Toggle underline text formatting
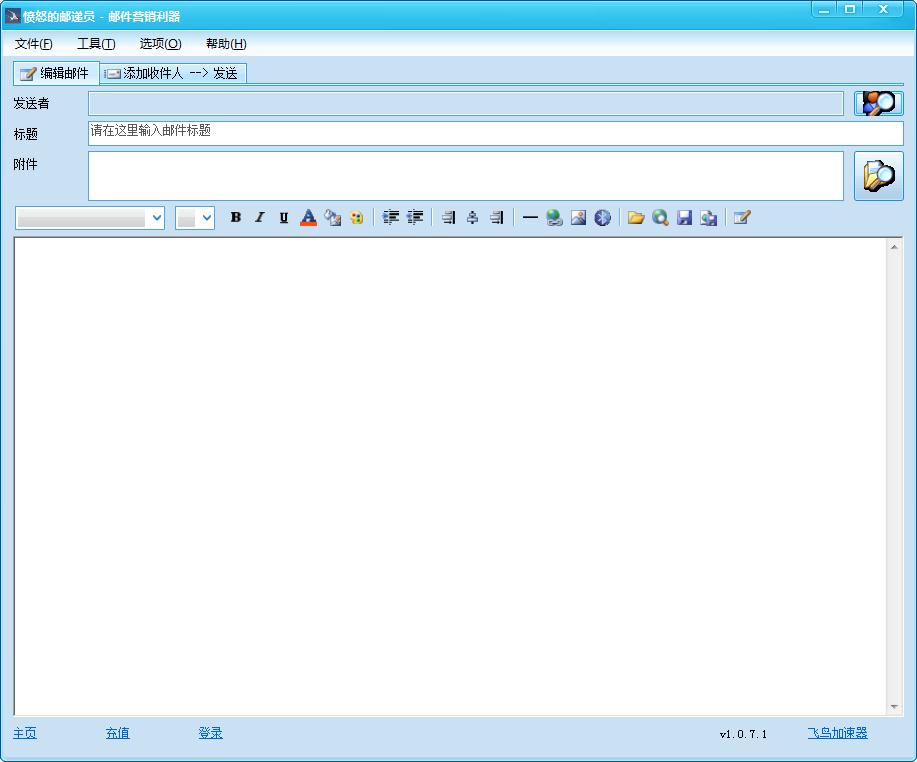The image size is (917, 762). point(284,218)
